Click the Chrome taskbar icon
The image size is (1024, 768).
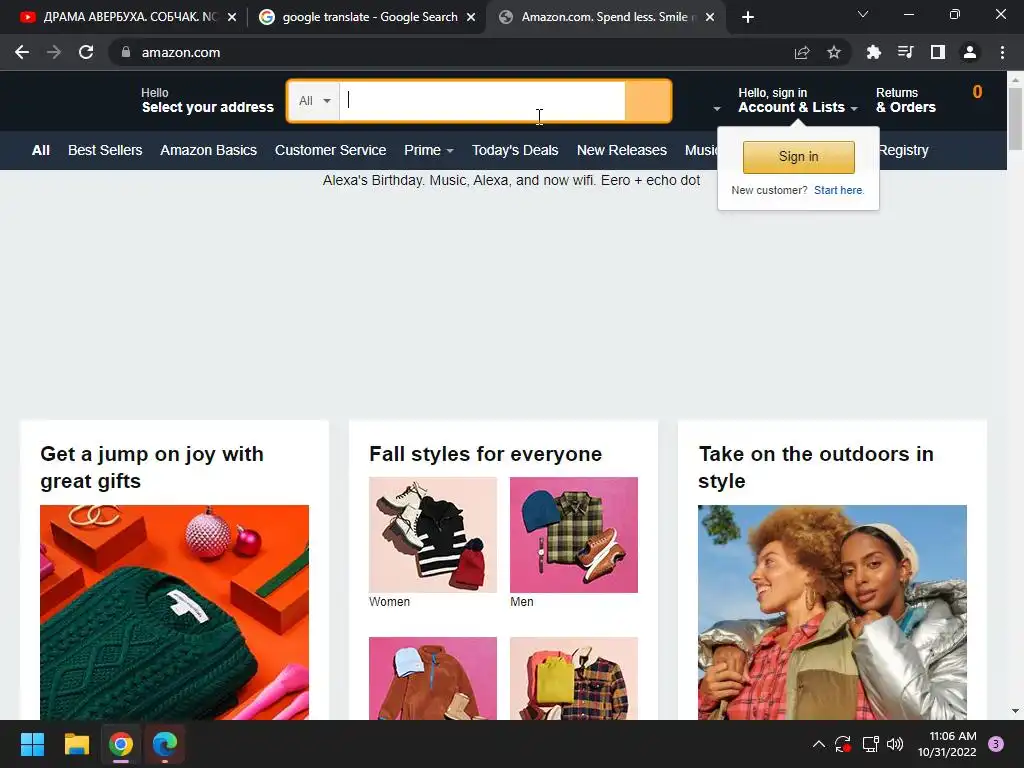(121, 744)
